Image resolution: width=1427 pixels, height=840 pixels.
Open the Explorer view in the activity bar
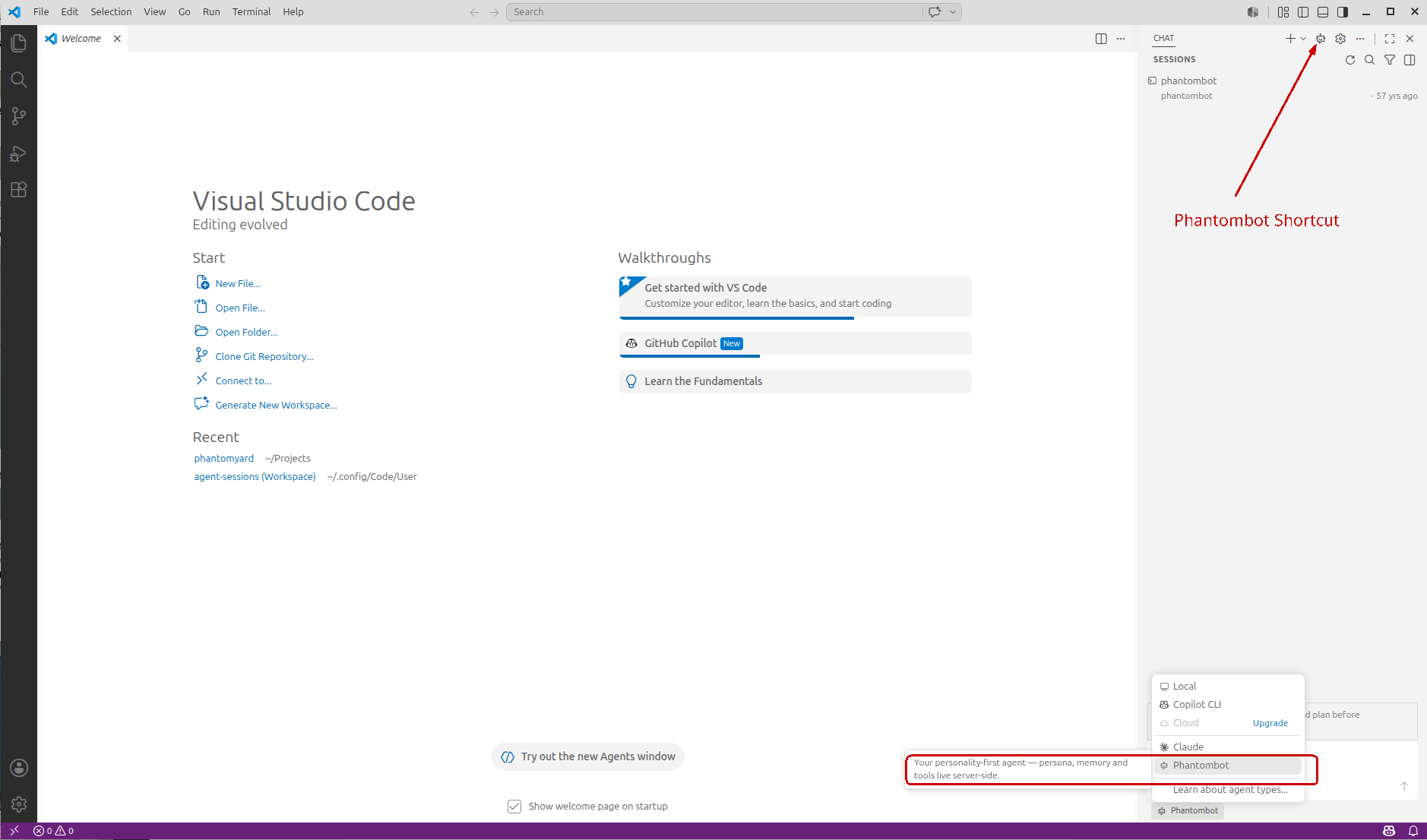(x=19, y=43)
